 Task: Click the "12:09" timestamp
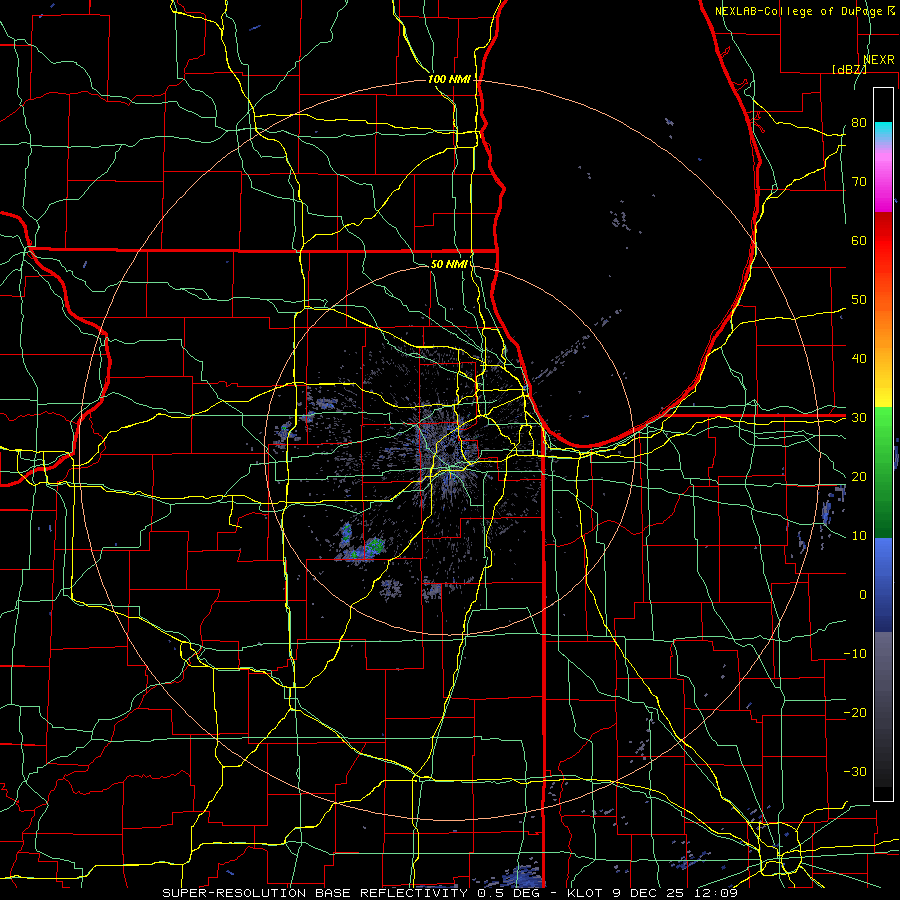[x=714, y=893]
